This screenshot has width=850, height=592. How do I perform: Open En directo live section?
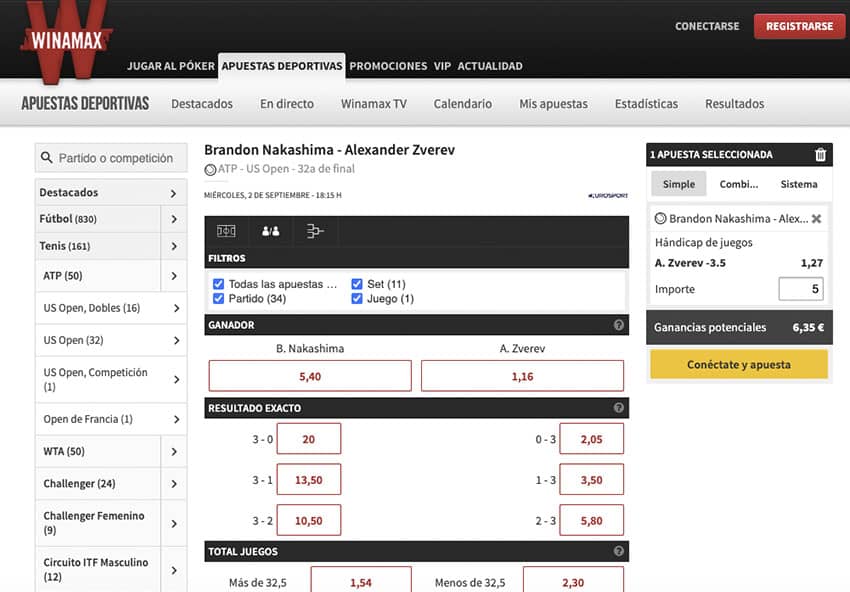[287, 104]
